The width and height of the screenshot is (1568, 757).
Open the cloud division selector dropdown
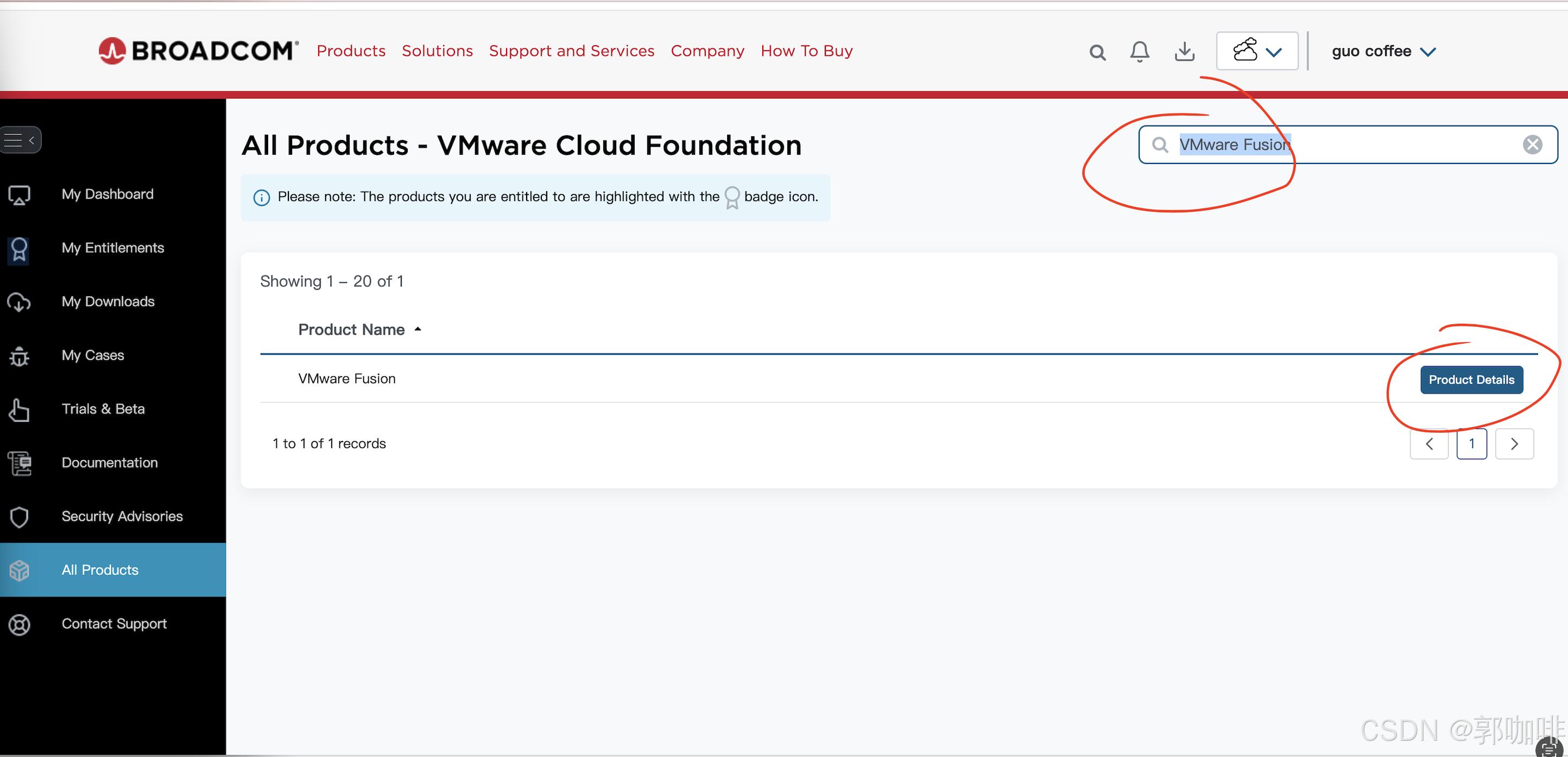click(x=1256, y=51)
